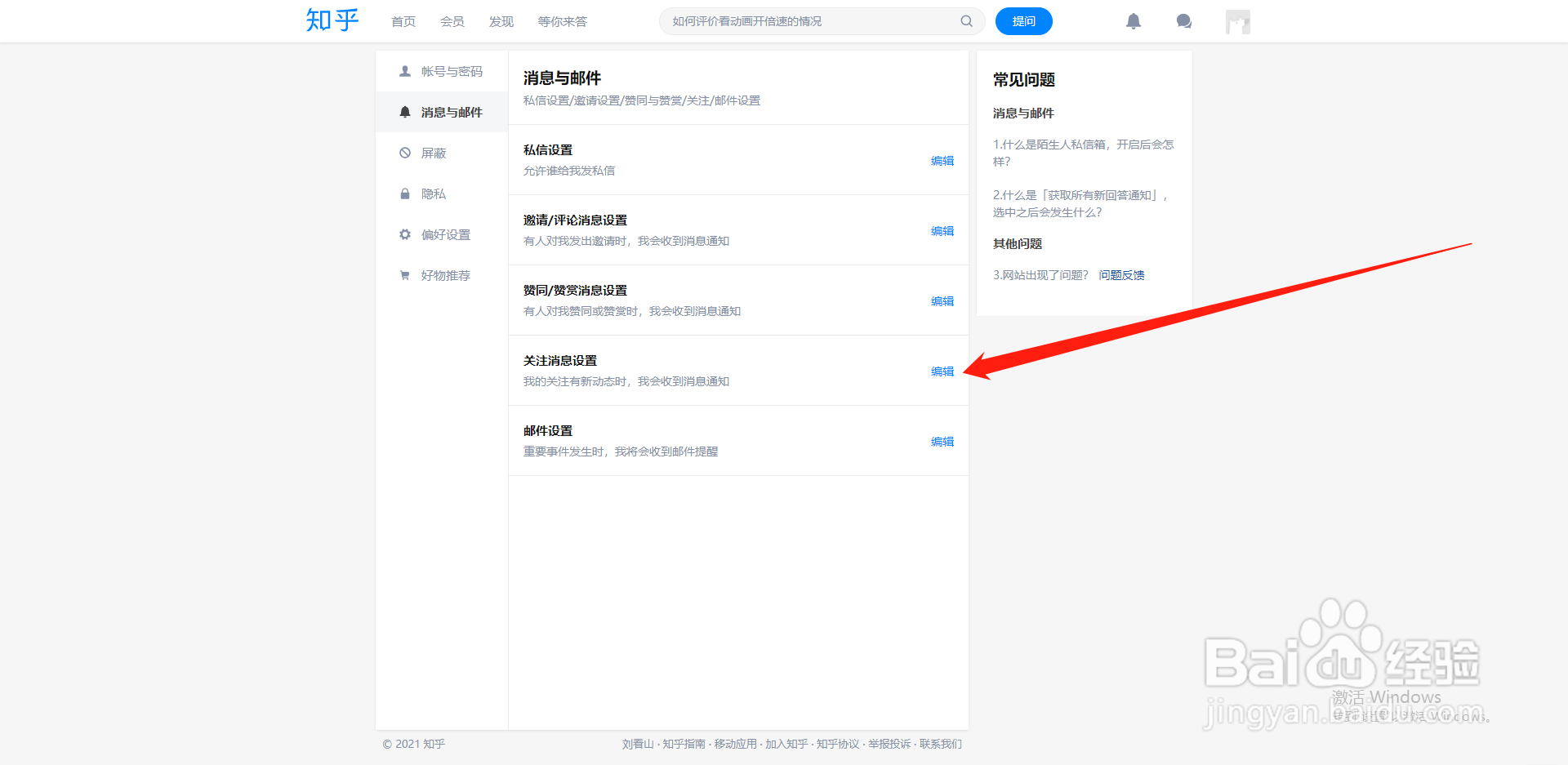Switch to the 隐私 settings section

tap(434, 193)
